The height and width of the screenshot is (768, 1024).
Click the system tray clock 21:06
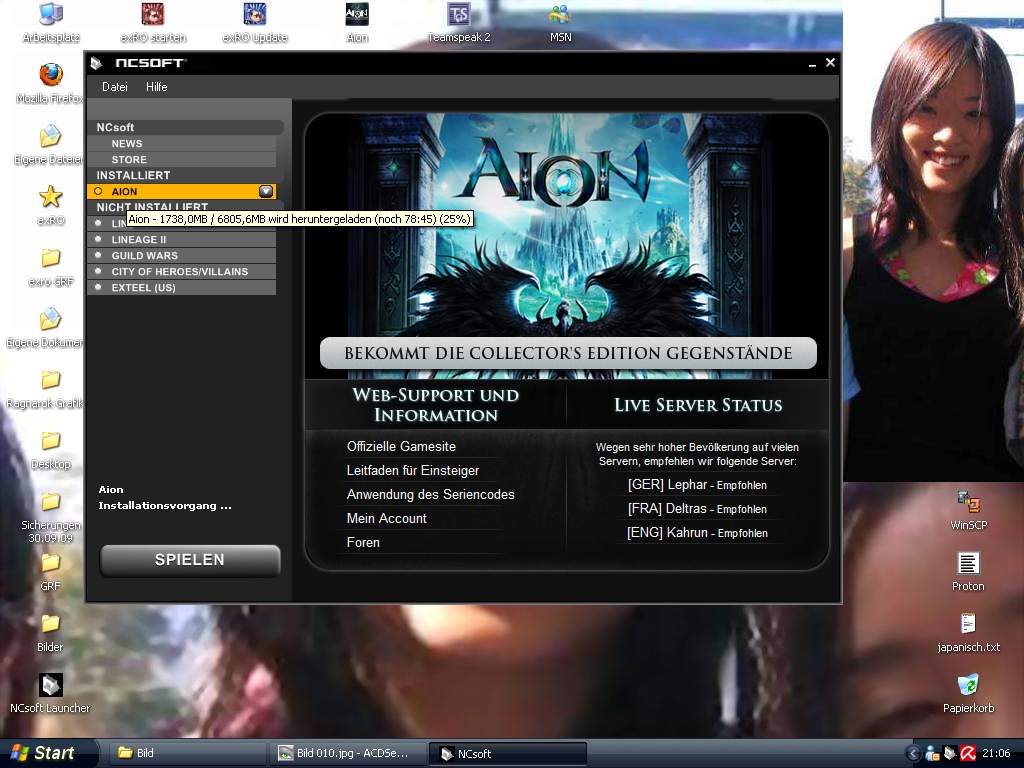[x=996, y=754]
